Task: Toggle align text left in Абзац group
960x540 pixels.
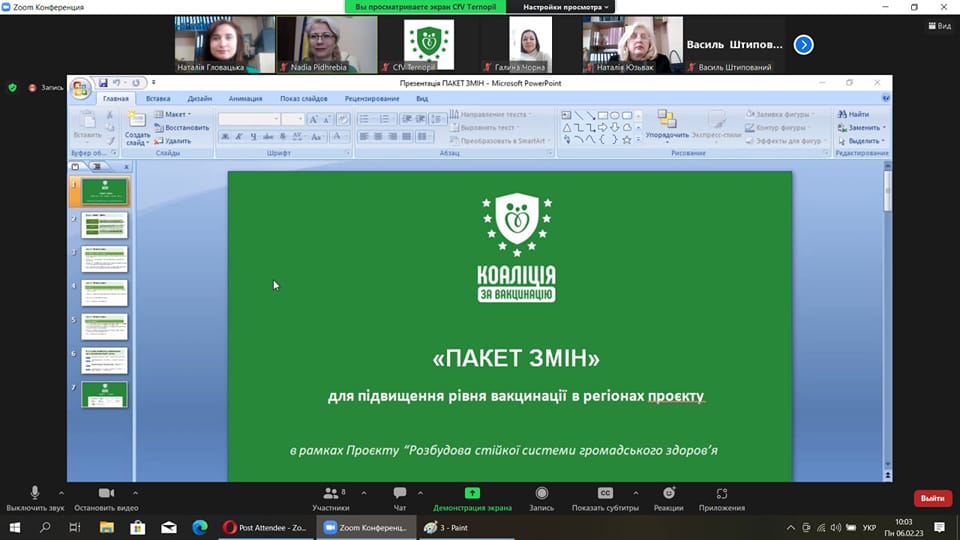Action: pos(364,137)
